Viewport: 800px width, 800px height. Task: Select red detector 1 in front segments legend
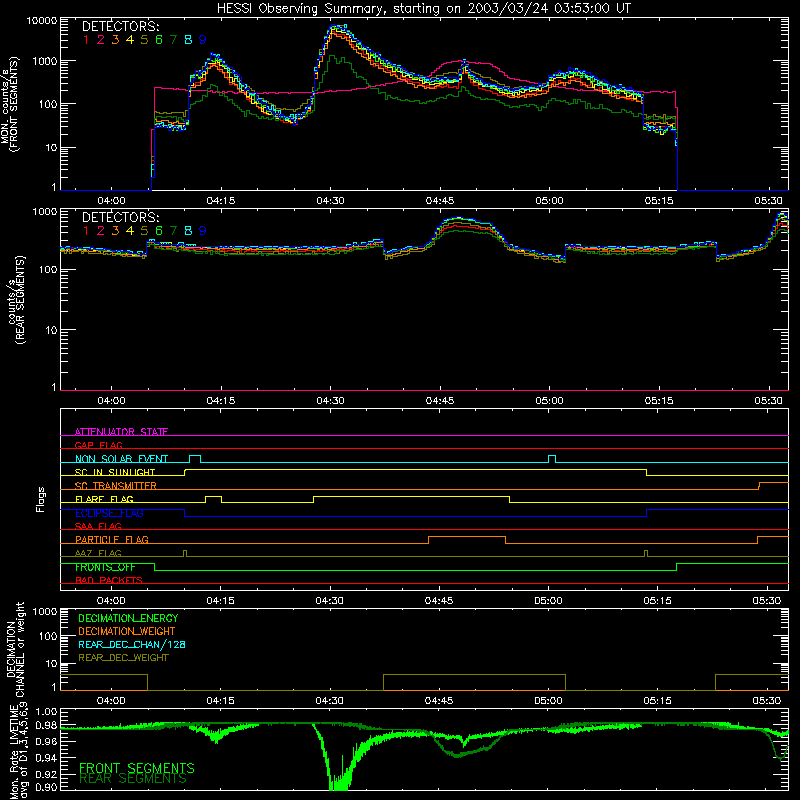(86, 40)
